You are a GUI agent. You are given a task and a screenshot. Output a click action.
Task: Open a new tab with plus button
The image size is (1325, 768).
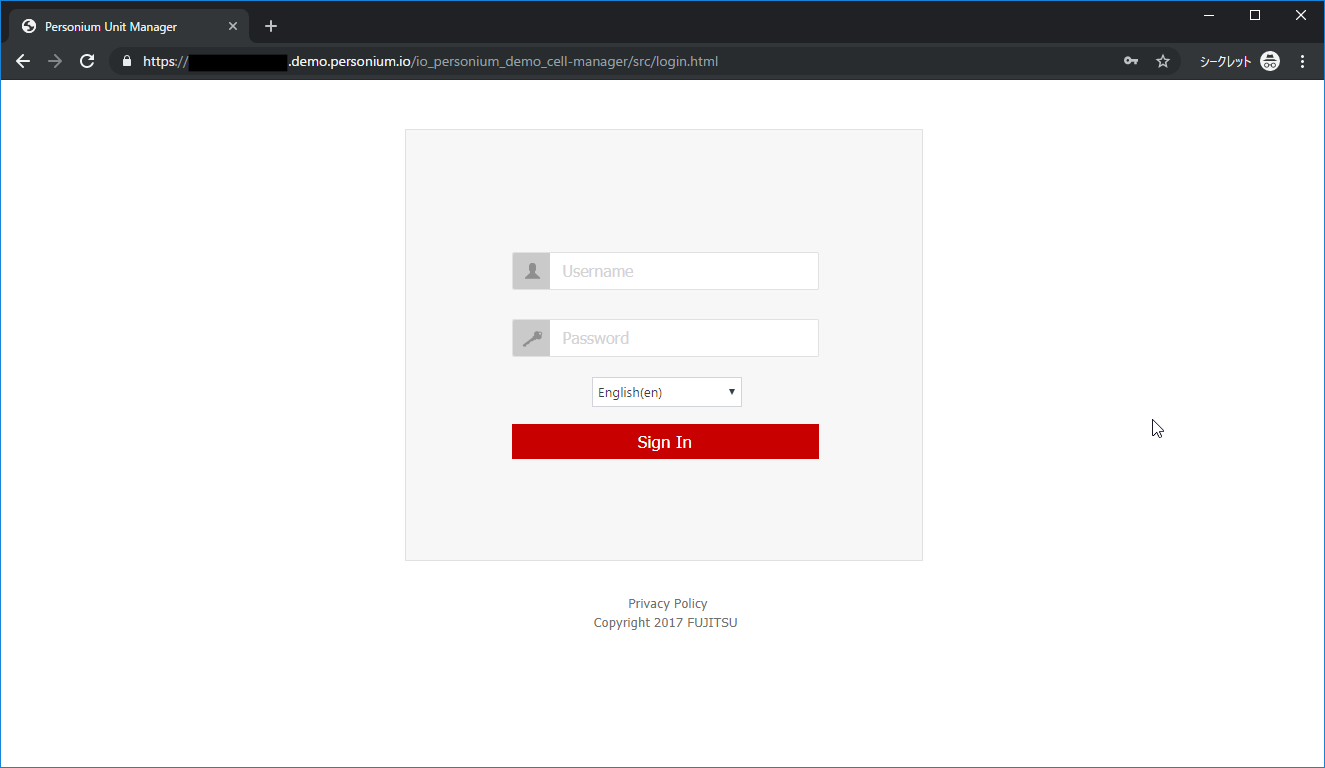271,26
